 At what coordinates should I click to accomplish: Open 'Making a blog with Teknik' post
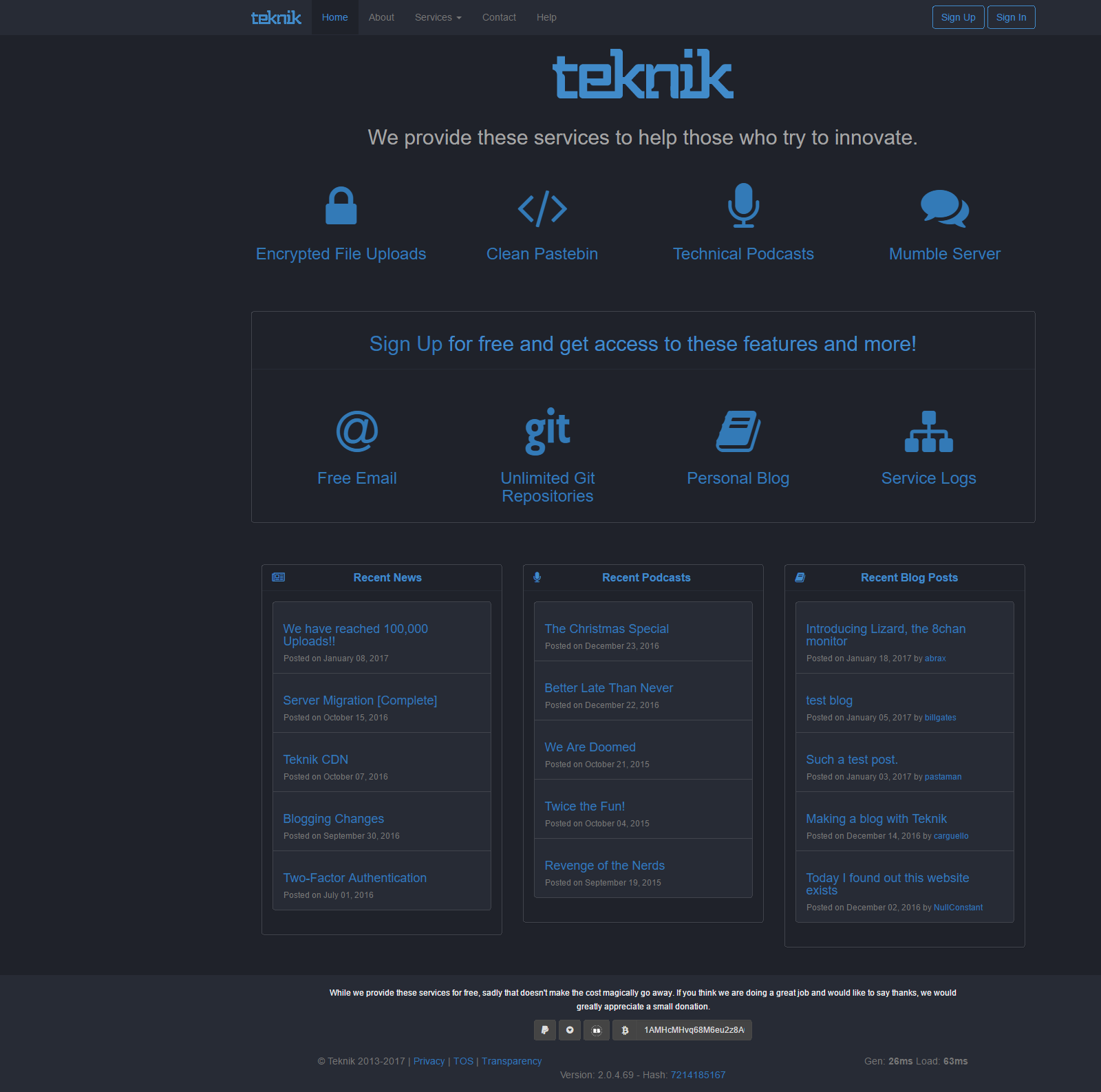point(877,819)
